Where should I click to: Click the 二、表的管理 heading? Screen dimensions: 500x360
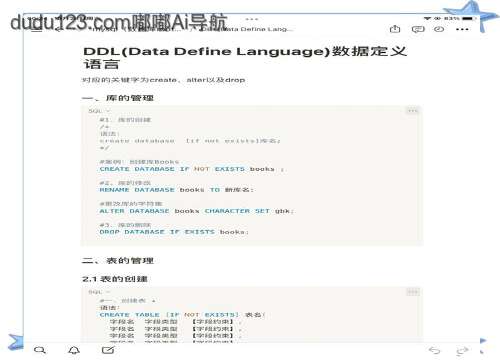coord(118,260)
